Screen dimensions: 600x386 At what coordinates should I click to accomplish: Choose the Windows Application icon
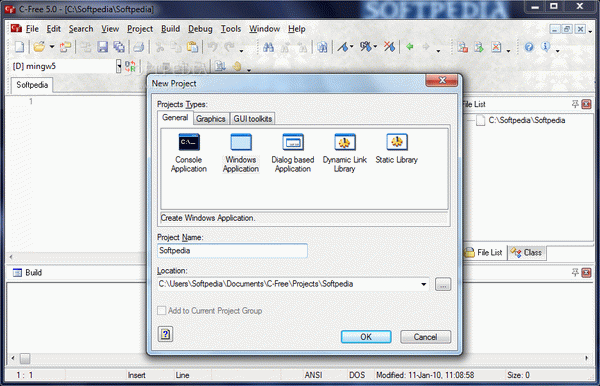coord(241,153)
